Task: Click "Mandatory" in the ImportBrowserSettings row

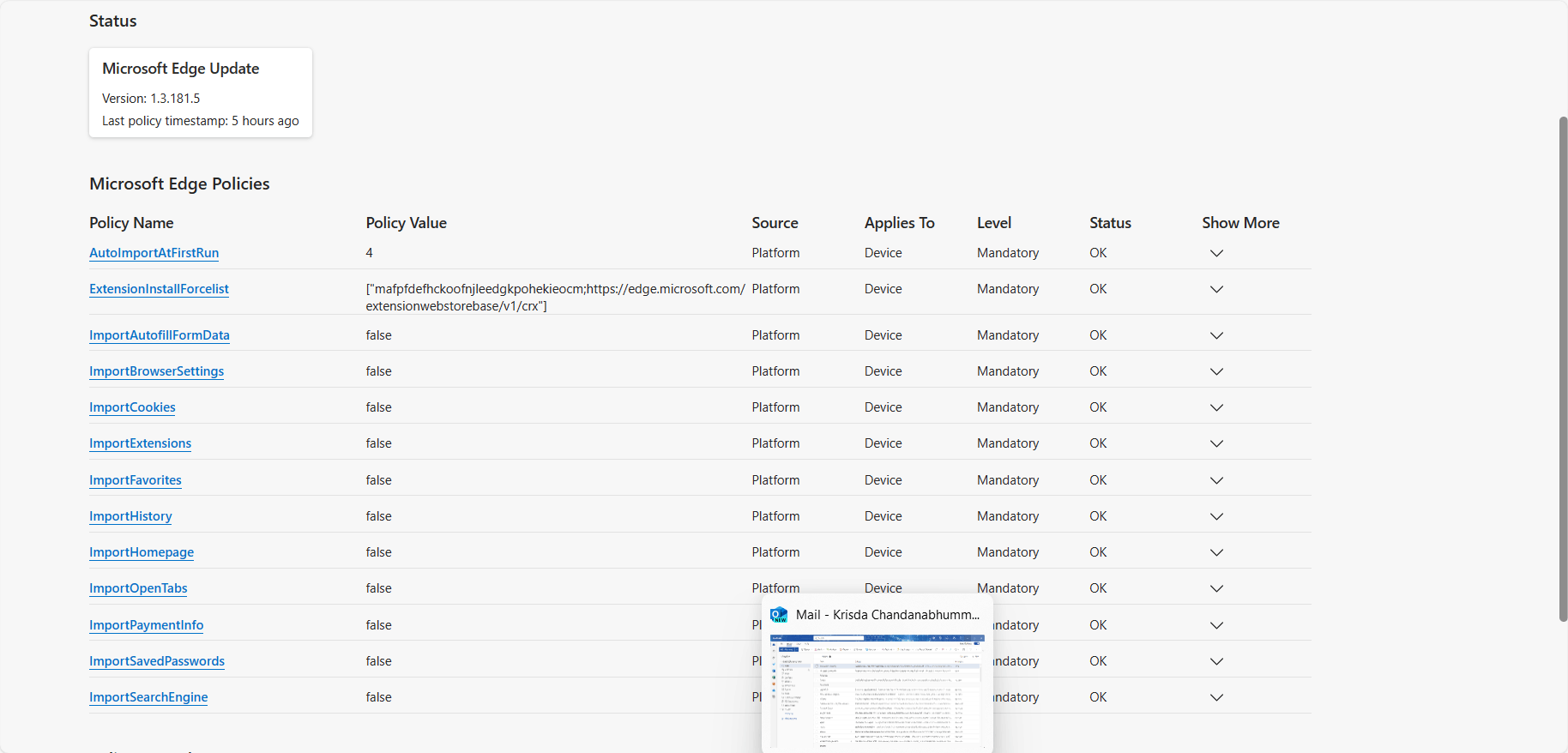Action: click(1008, 371)
